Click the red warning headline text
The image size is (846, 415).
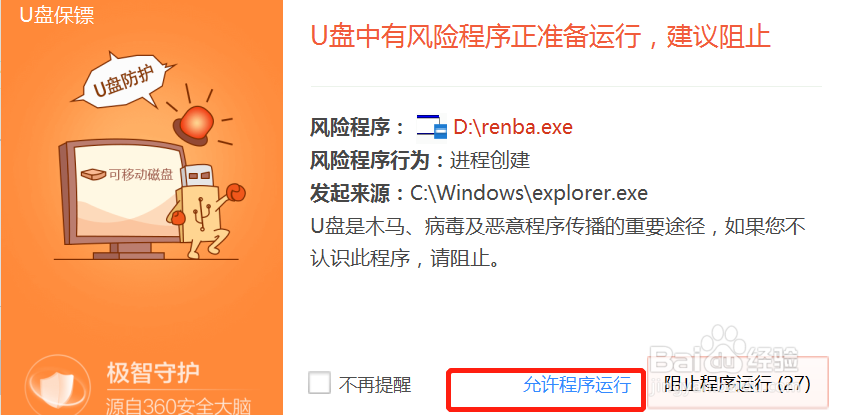coord(541,36)
